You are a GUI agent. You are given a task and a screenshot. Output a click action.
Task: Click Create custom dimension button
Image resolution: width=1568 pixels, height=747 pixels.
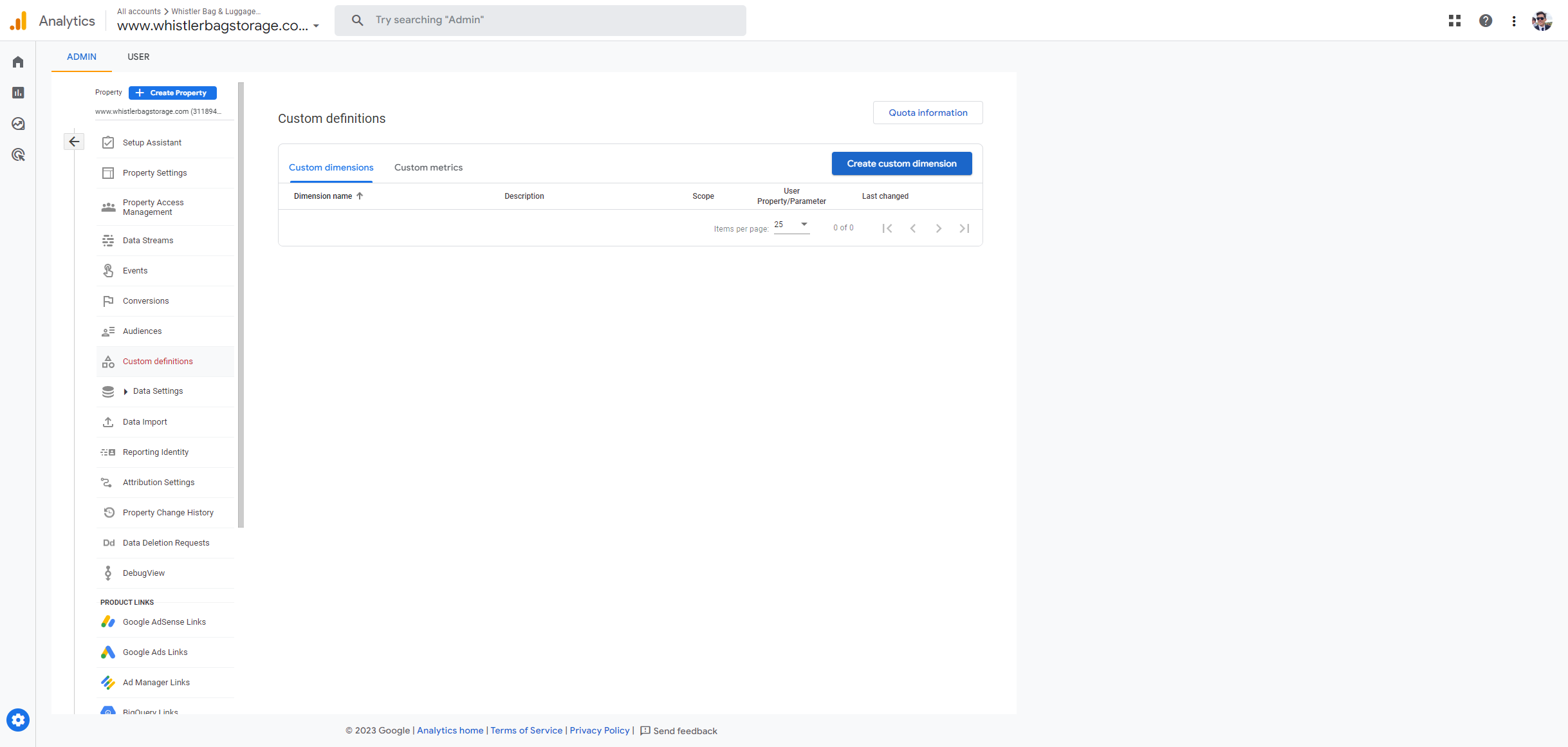[x=901, y=163]
